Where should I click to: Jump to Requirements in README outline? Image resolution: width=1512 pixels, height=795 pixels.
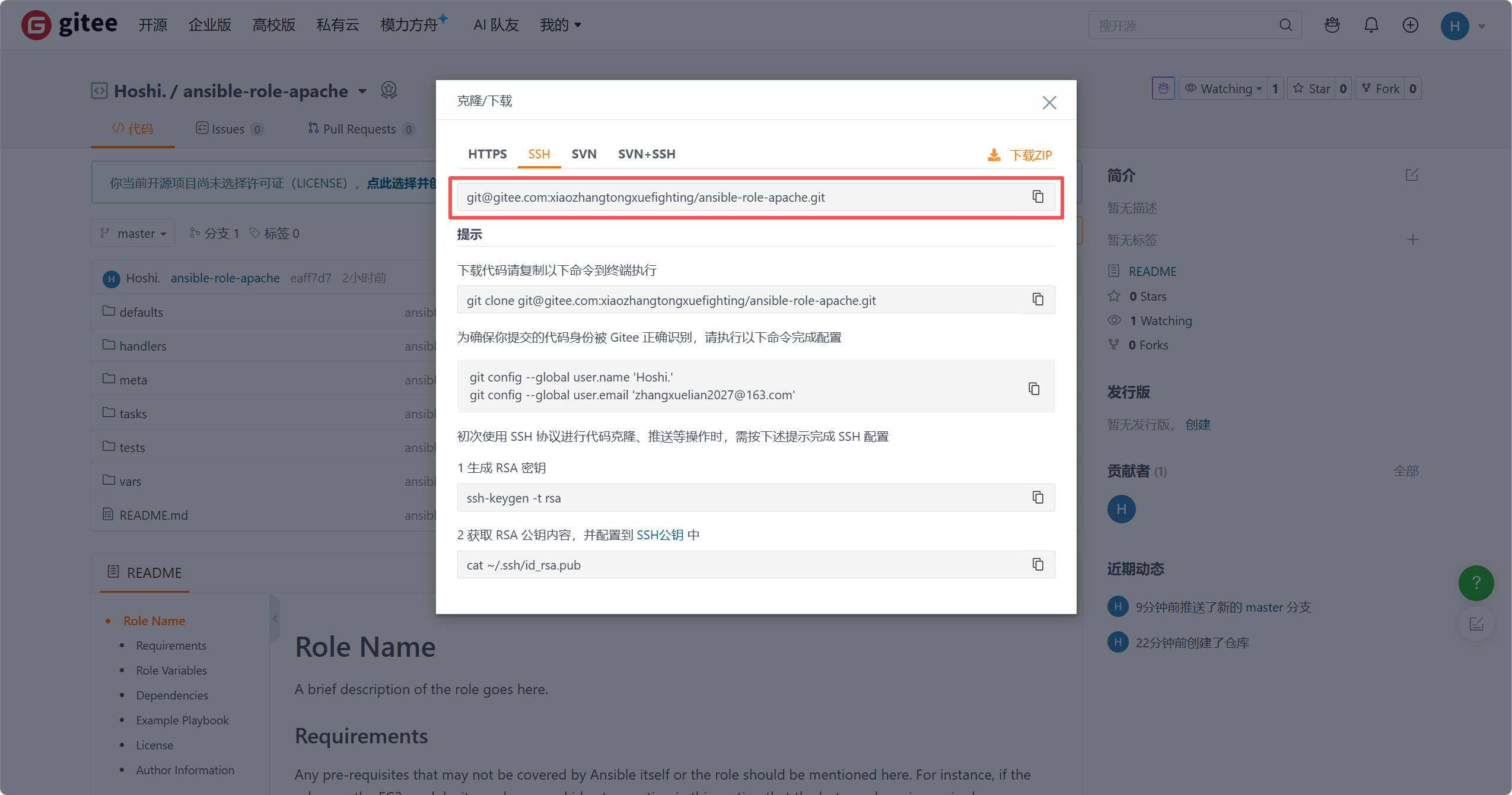pos(171,645)
